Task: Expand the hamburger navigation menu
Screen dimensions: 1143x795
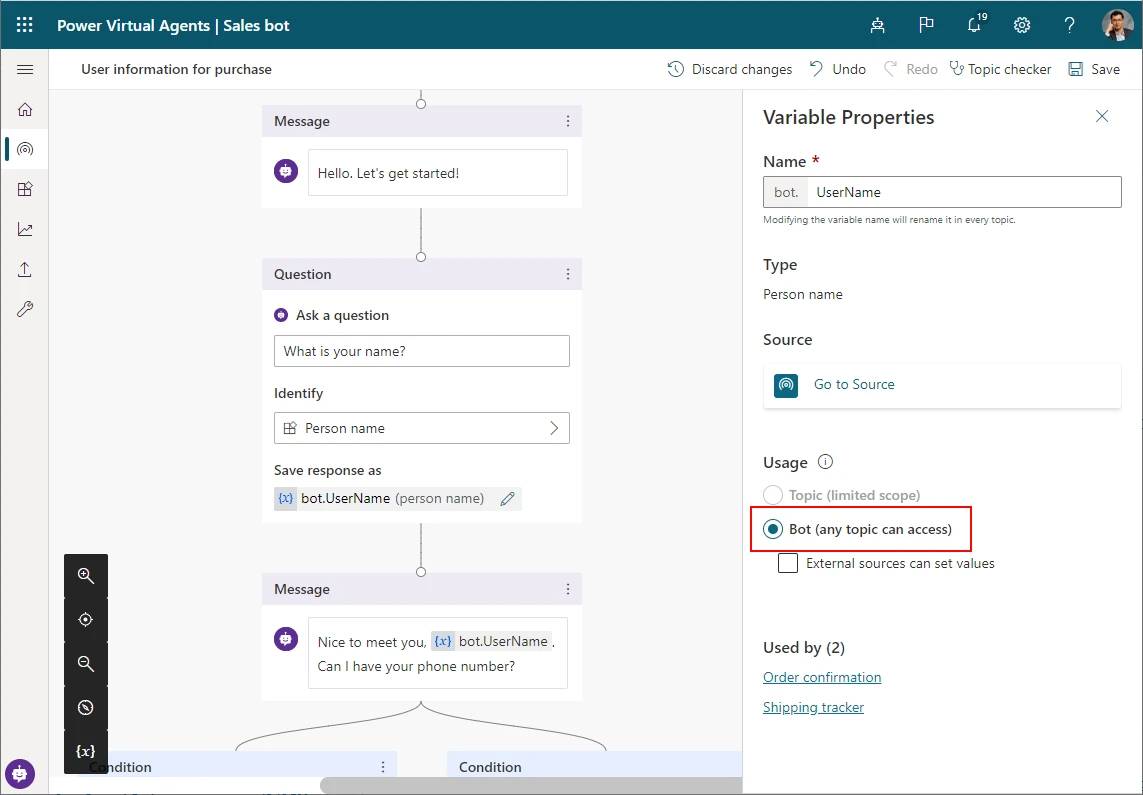Action: tap(25, 69)
